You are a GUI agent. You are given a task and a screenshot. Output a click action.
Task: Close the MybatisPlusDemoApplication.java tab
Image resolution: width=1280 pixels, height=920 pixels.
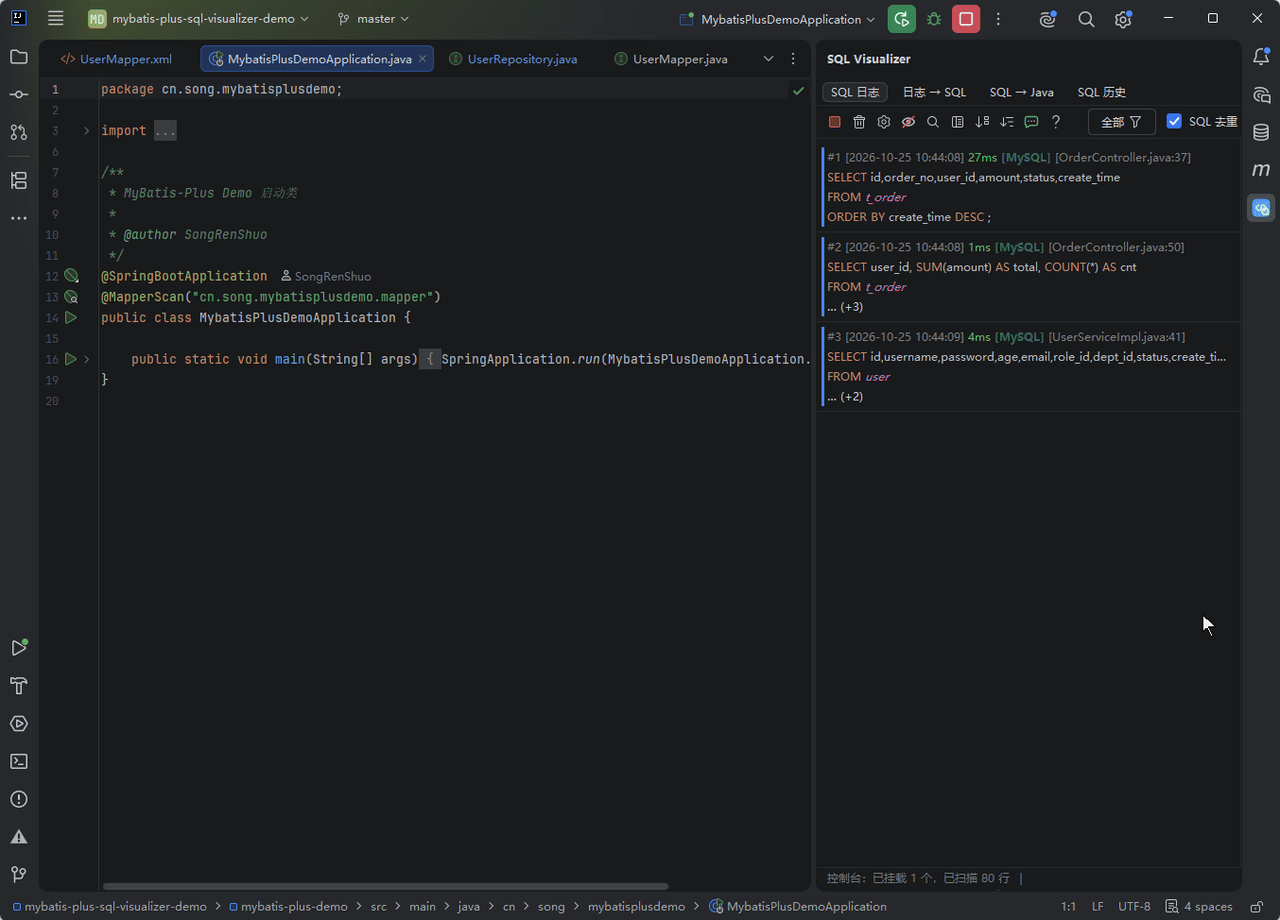point(423,59)
